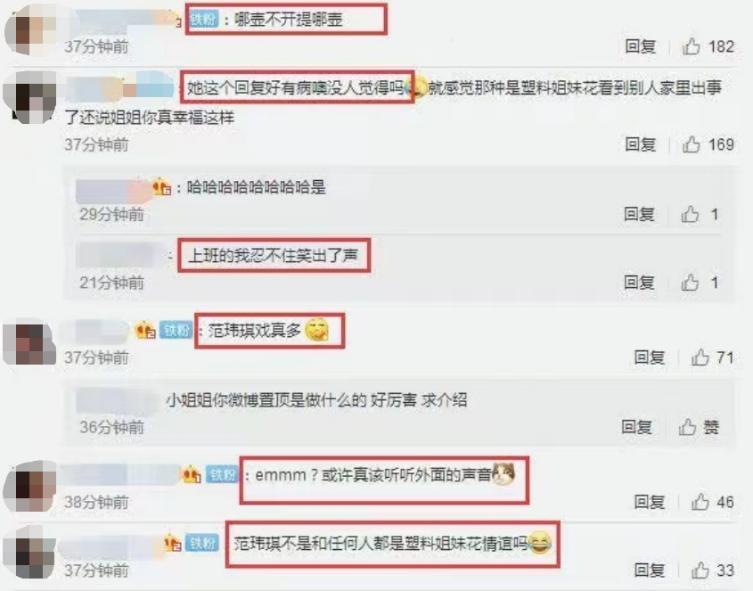Like the 上班的我忍不住笑出了声 reply
753x591 pixels.
(x=690, y=282)
